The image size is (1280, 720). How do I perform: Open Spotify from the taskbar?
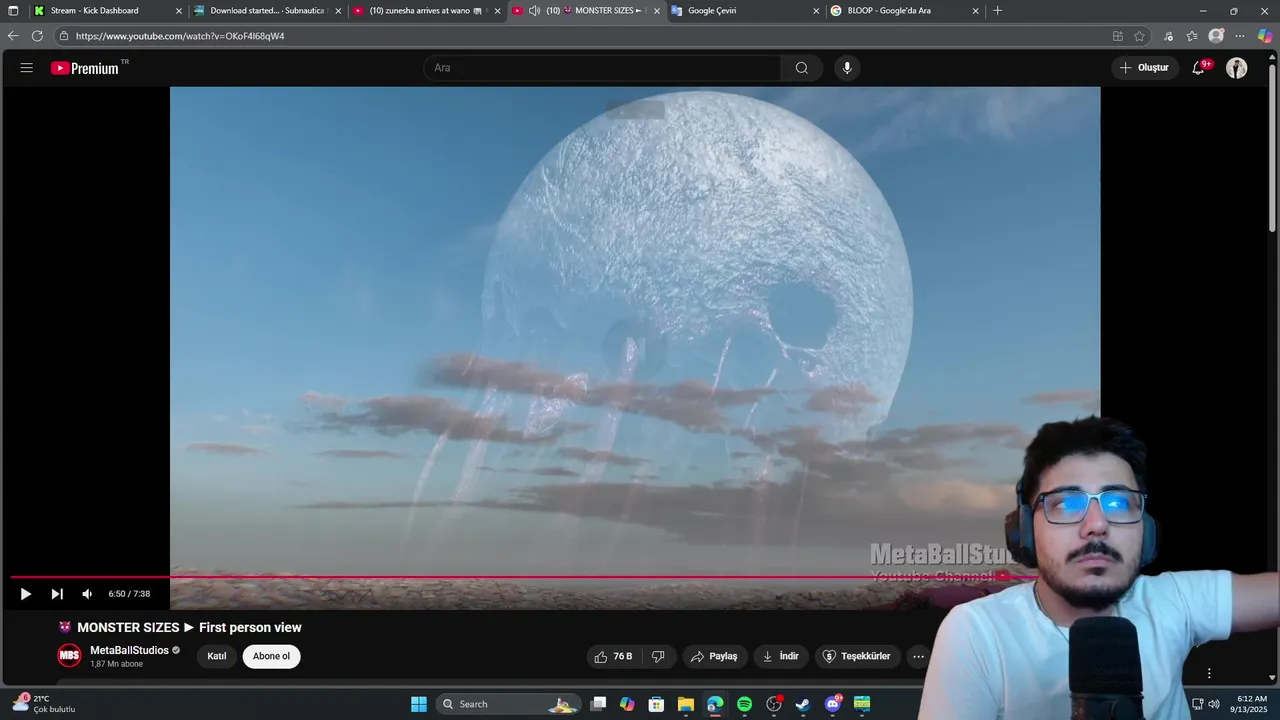pyautogui.click(x=744, y=704)
